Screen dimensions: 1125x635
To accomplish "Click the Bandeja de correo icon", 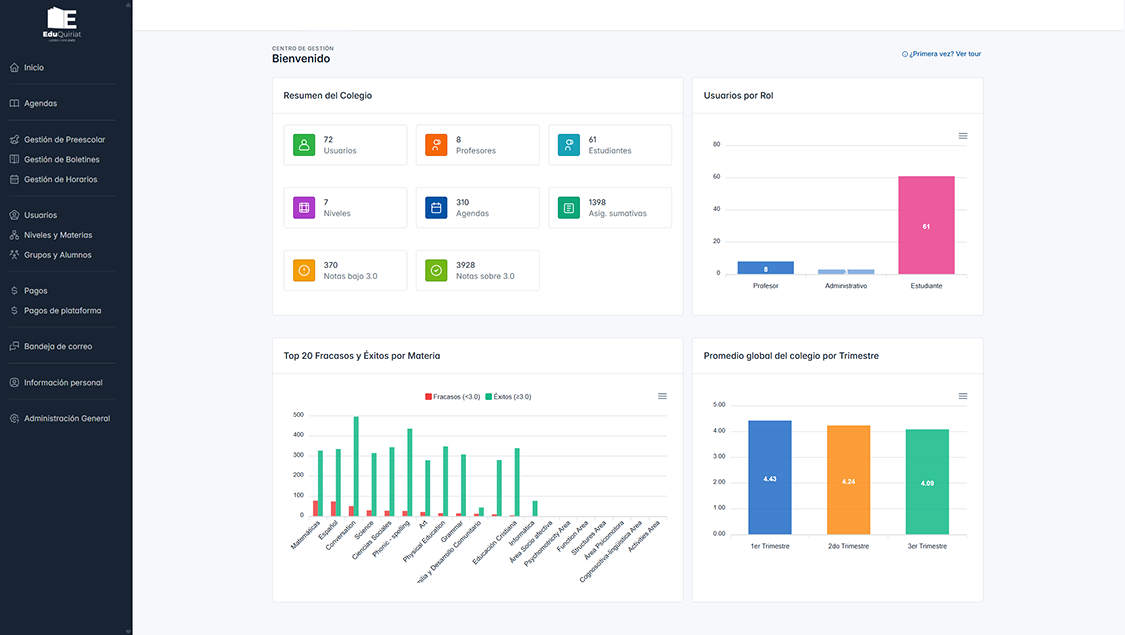I will tap(14, 346).
